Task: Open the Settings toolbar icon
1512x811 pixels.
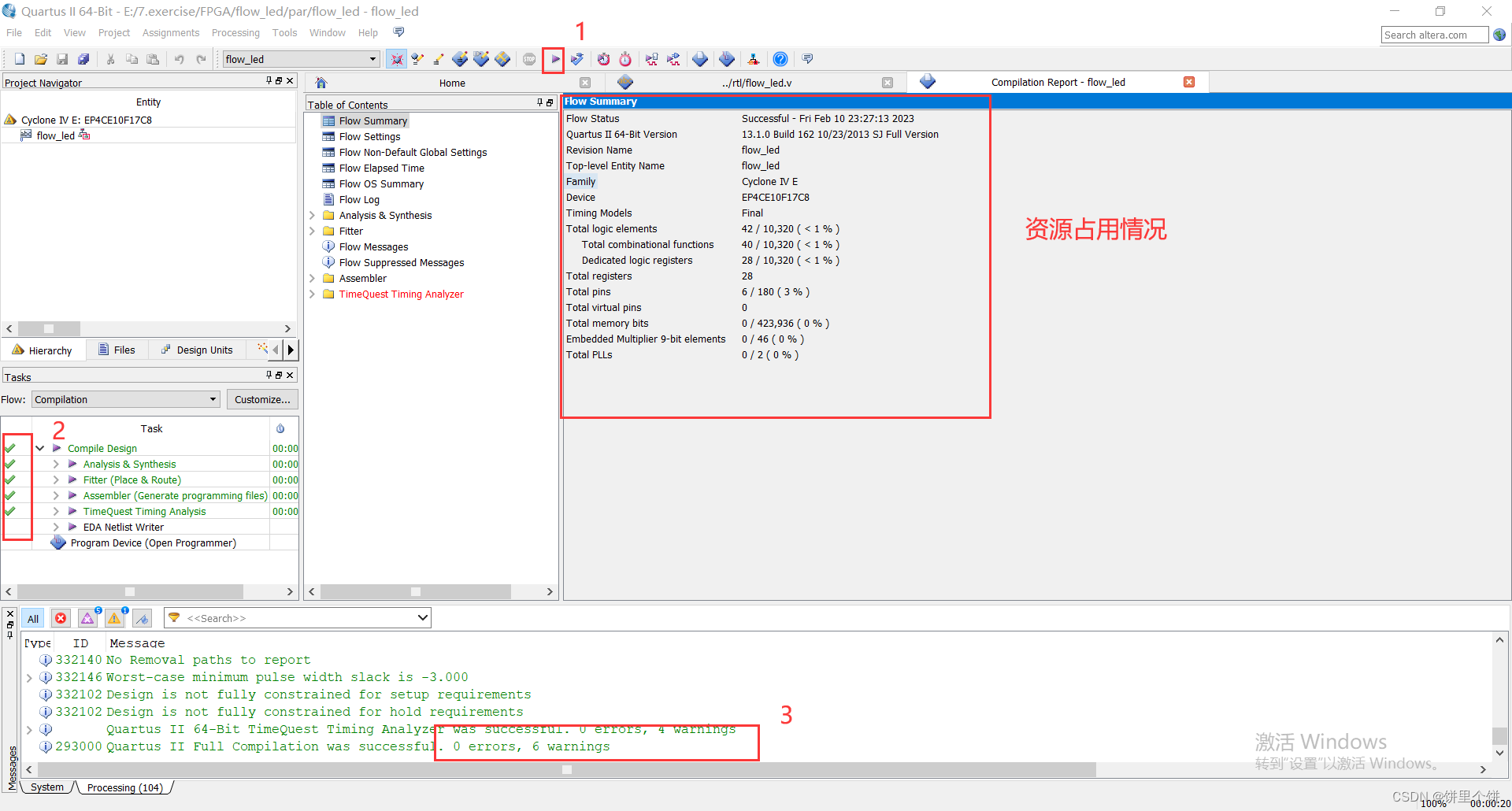Action: (439, 59)
